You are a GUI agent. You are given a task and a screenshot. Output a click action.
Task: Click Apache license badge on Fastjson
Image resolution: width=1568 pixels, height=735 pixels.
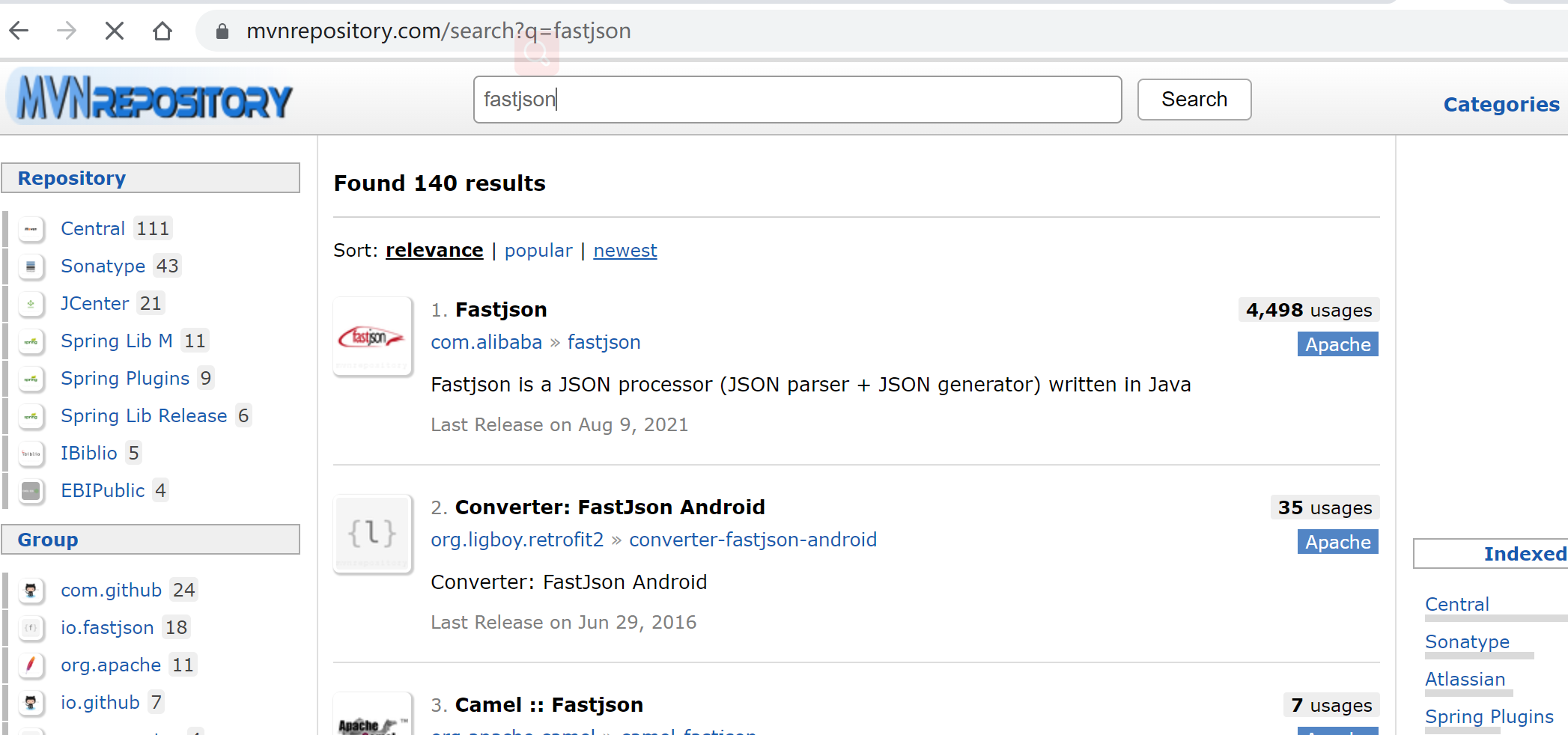click(x=1338, y=344)
